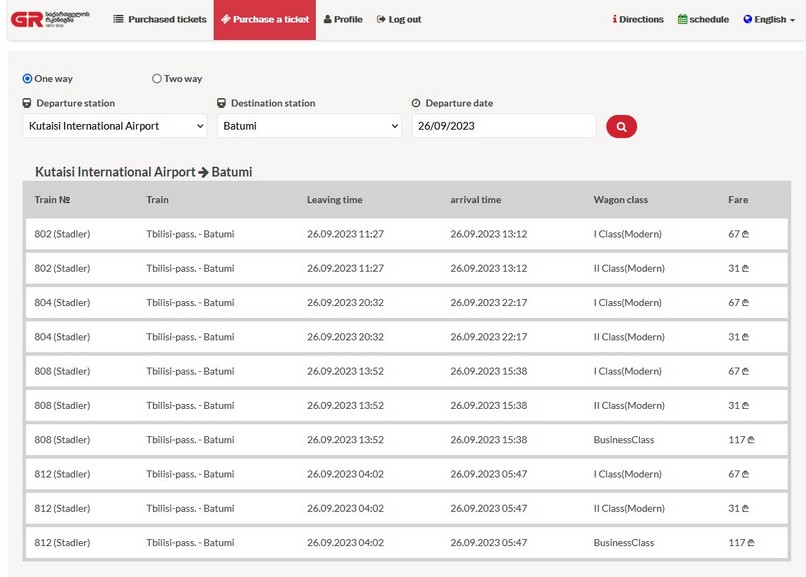806x577 pixels.
Task: Click the list icon beside Purchased tickets
Action: pyautogui.click(x=118, y=19)
